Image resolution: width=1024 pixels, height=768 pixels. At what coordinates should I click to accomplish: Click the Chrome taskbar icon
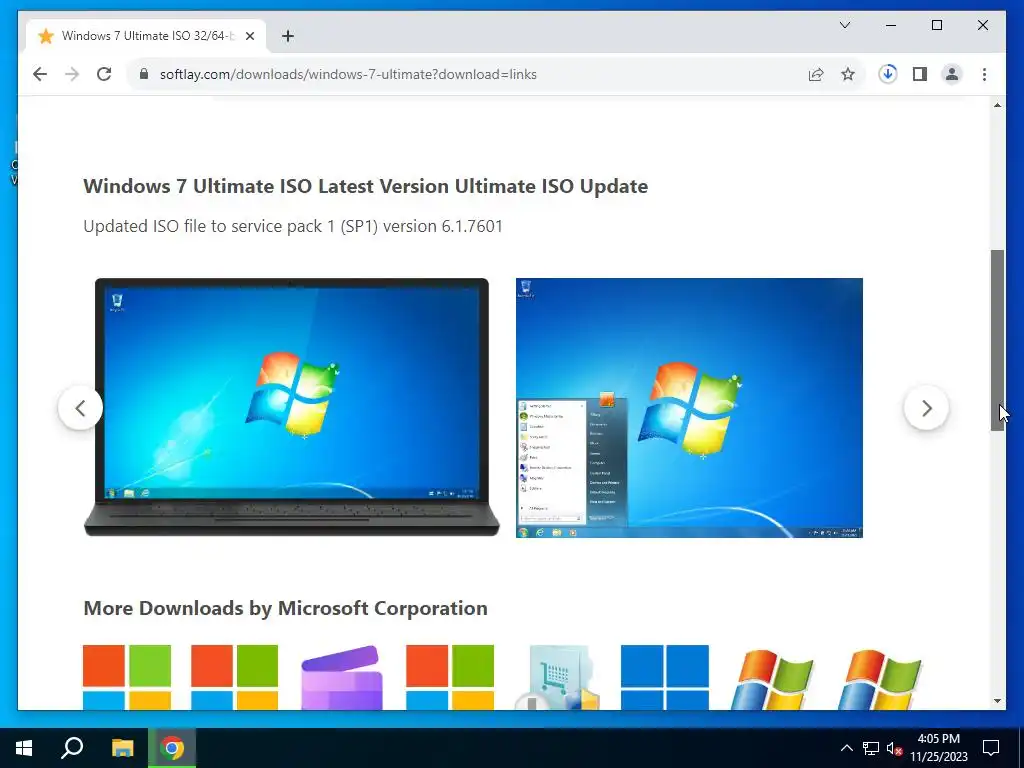coord(172,748)
